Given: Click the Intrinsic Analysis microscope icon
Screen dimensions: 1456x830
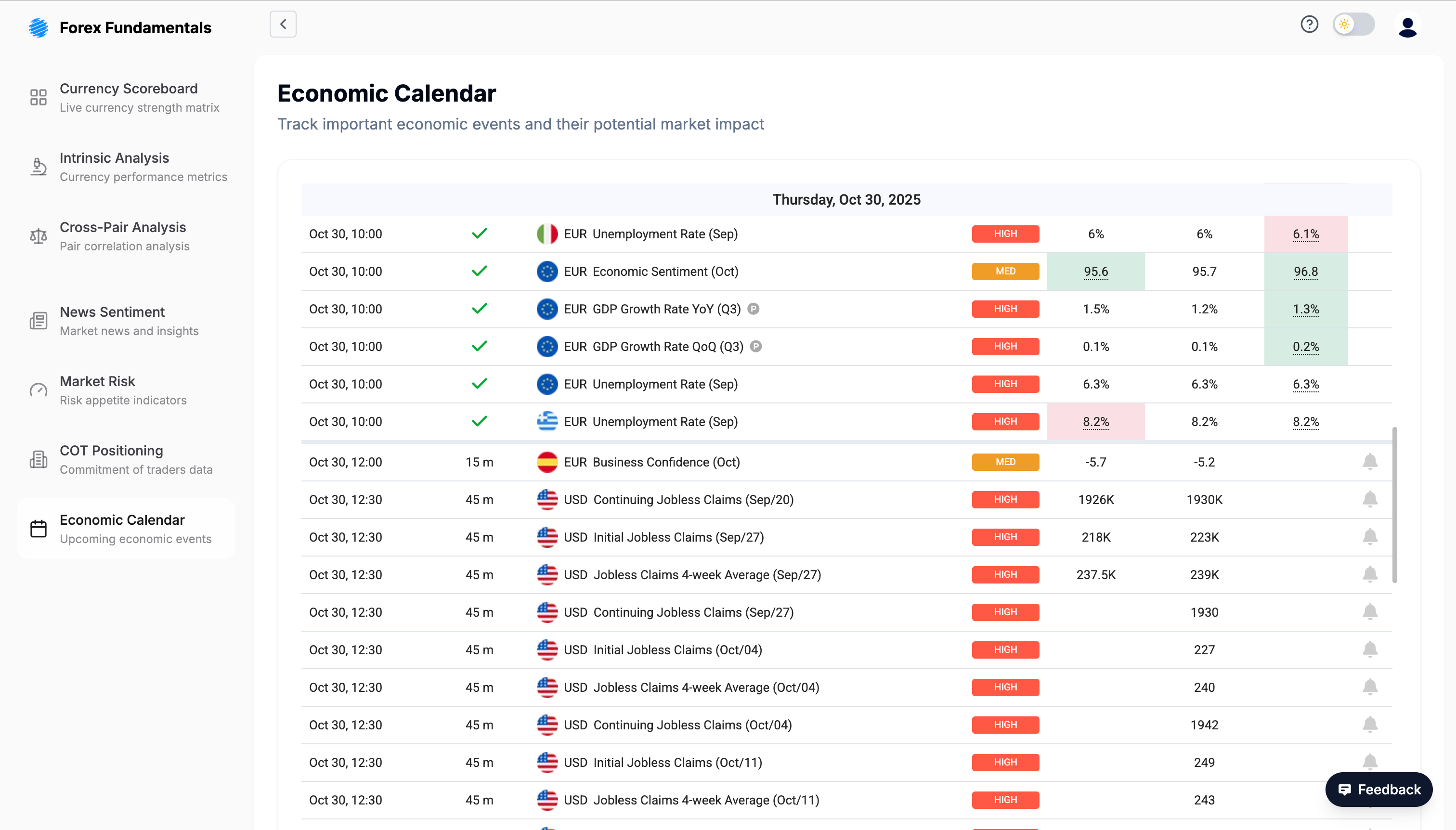Looking at the screenshot, I should [x=38, y=167].
